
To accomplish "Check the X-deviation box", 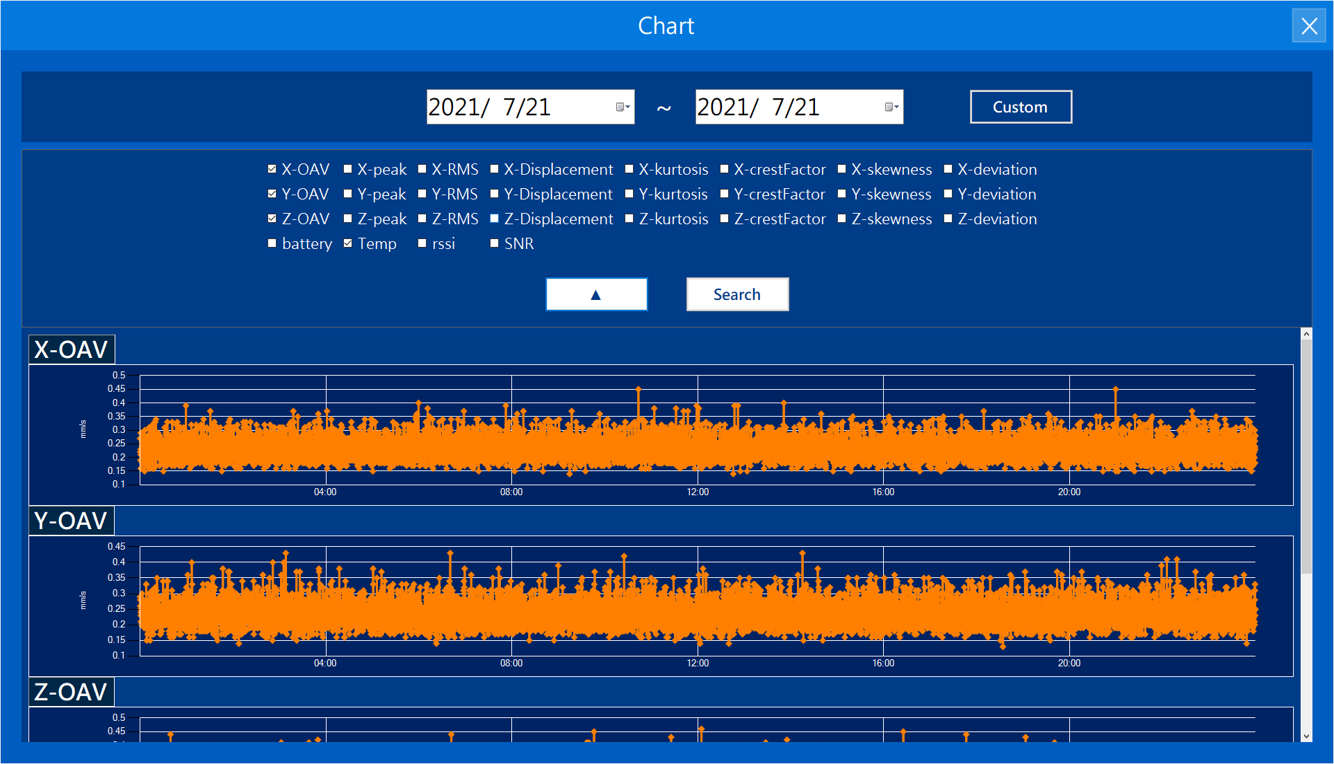I will click(948, 169).
